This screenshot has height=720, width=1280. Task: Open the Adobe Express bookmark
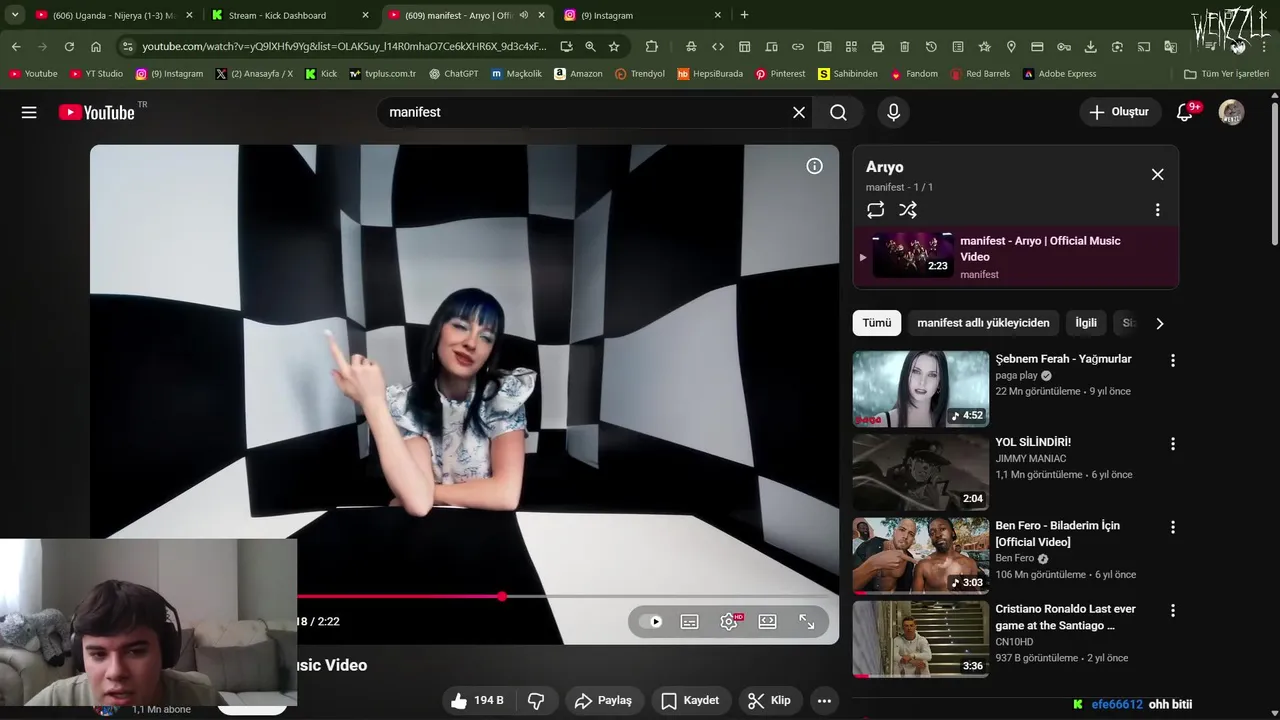tap(1060, 73)
